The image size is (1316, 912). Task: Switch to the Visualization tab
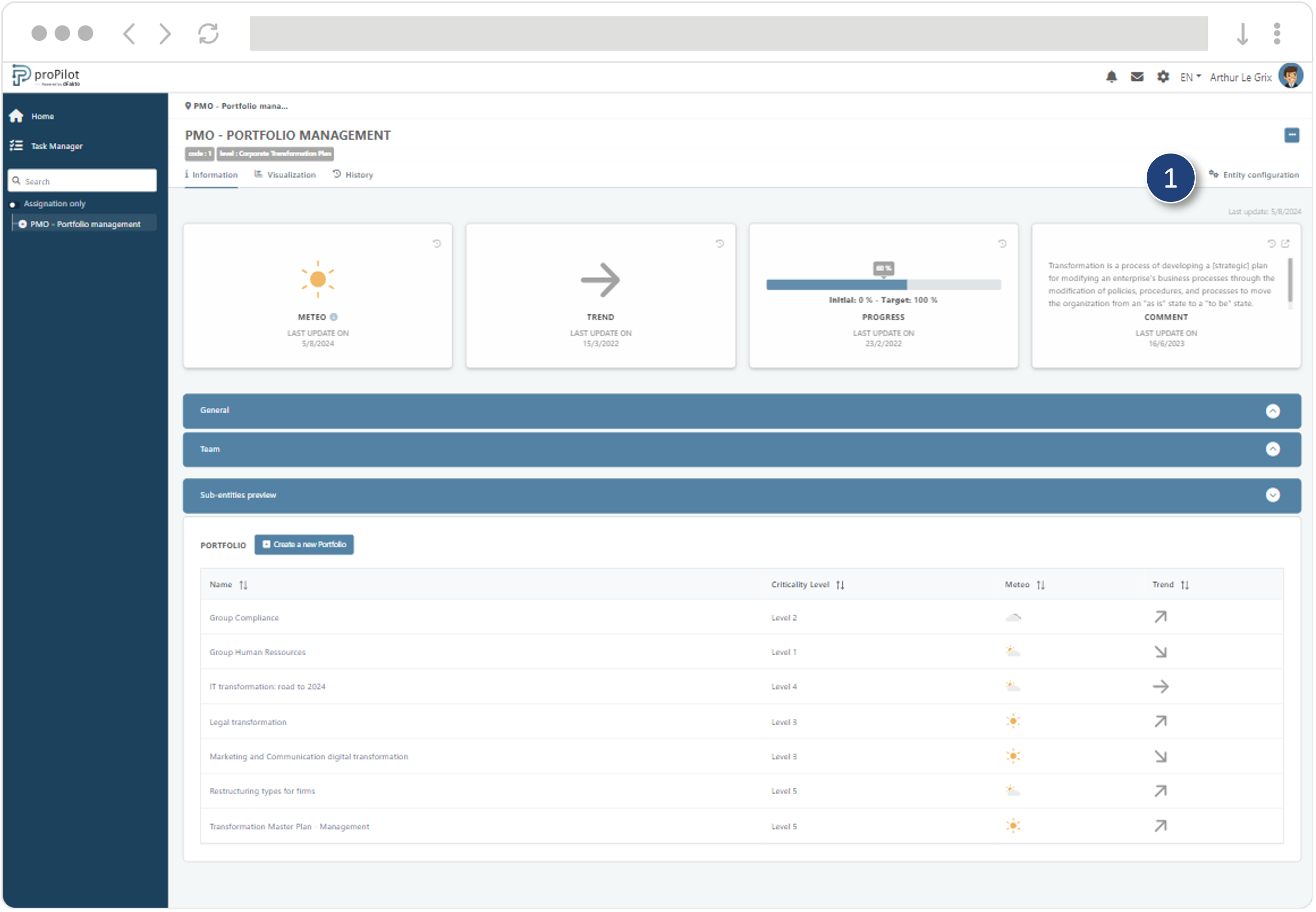point(285,175)
